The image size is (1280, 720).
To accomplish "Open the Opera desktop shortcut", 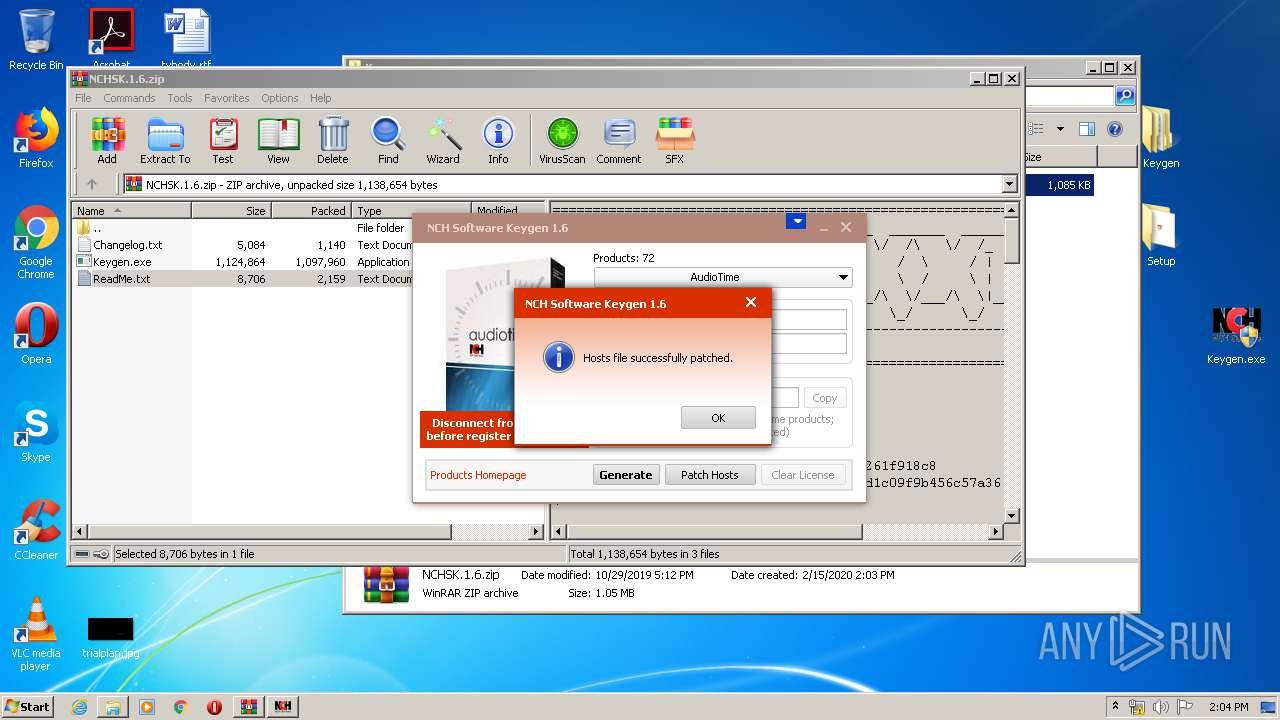I will (x=36, y=334).
